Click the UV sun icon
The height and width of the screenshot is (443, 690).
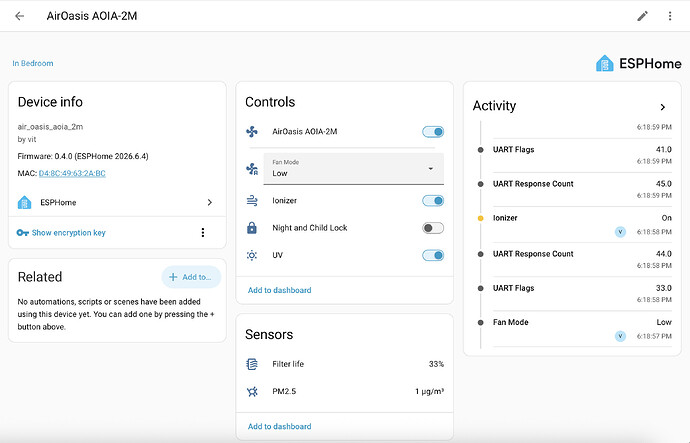252,255
